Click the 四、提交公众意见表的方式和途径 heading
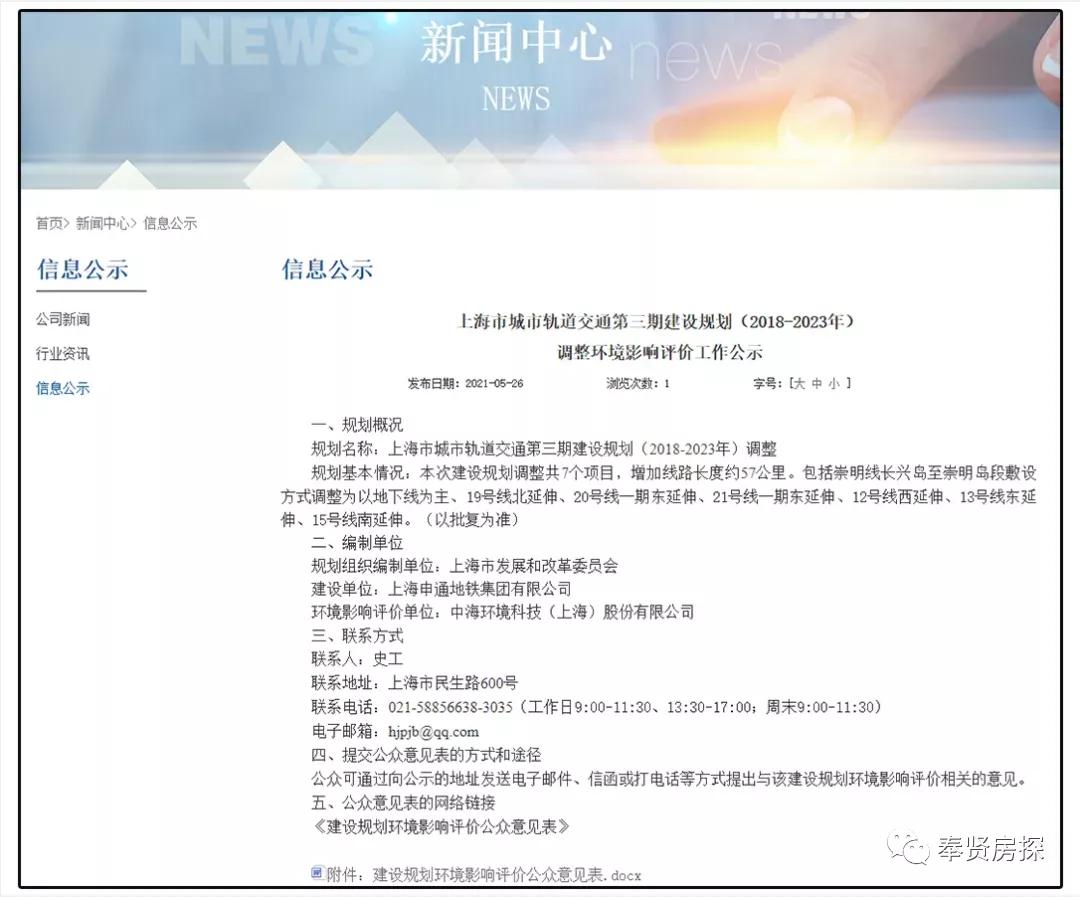This screenshot has height=897, width=1080. (x=426, y=756)
